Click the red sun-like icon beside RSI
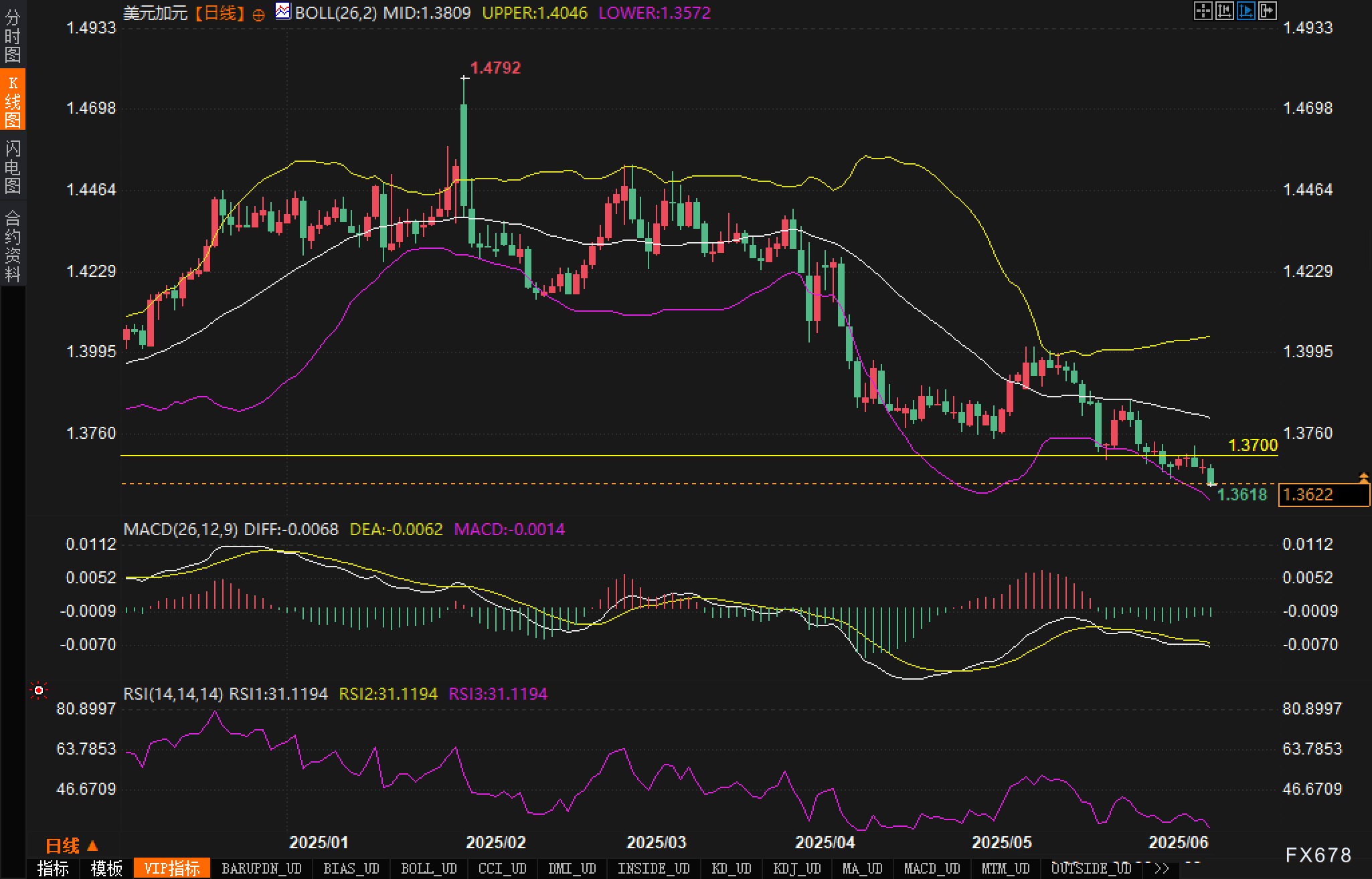The image size is (1372, 879). pyautogui.click(x=39, y=690)
